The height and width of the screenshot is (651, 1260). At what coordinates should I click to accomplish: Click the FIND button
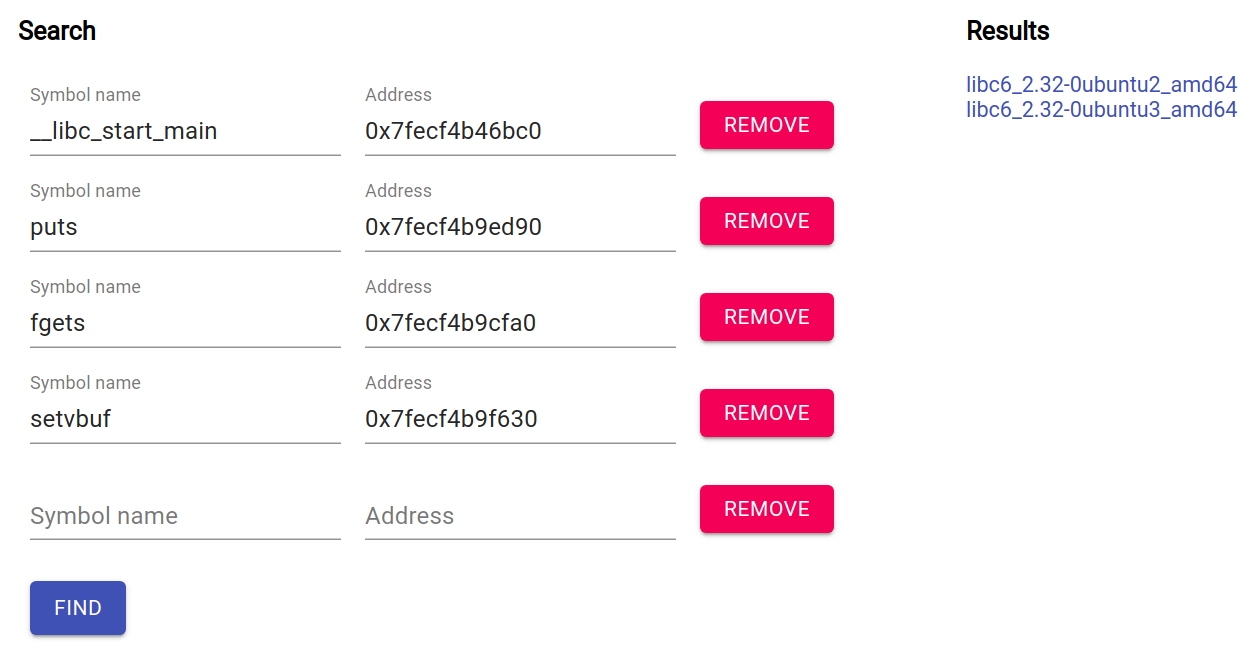(x=78, y=608)
